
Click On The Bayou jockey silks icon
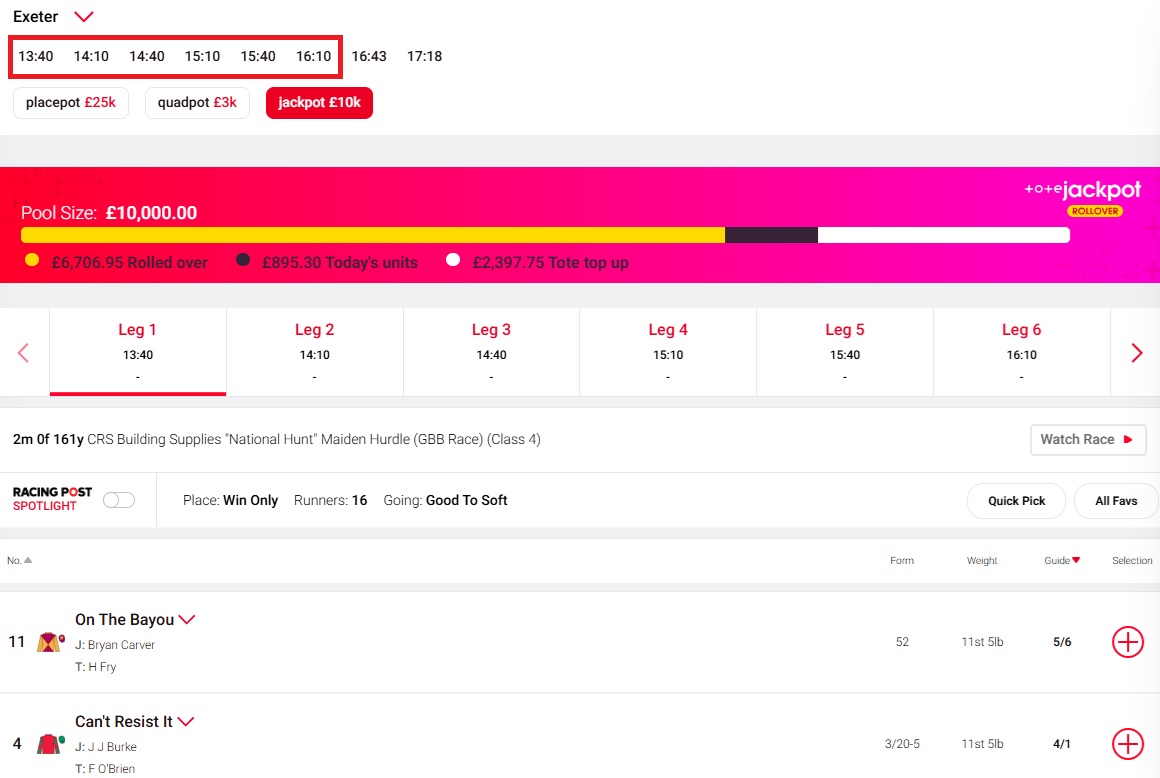(50, 642)
